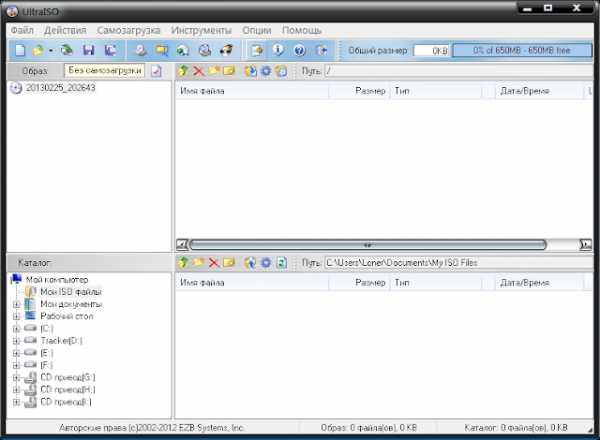
Task: Expand the CD привод(G:) node
Action: click(16, 378)
